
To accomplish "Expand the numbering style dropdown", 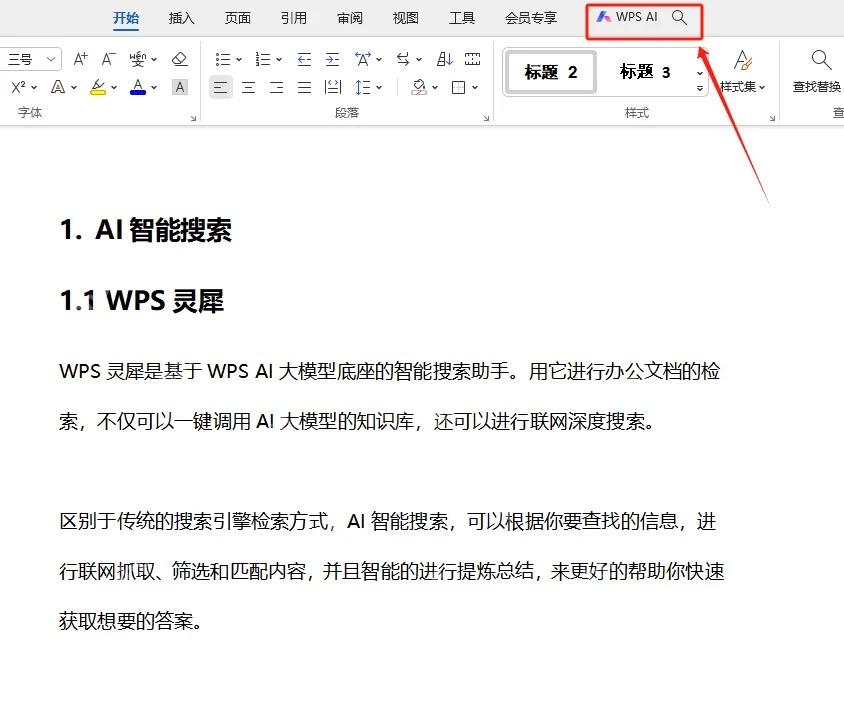I will [x=279, y=59].
